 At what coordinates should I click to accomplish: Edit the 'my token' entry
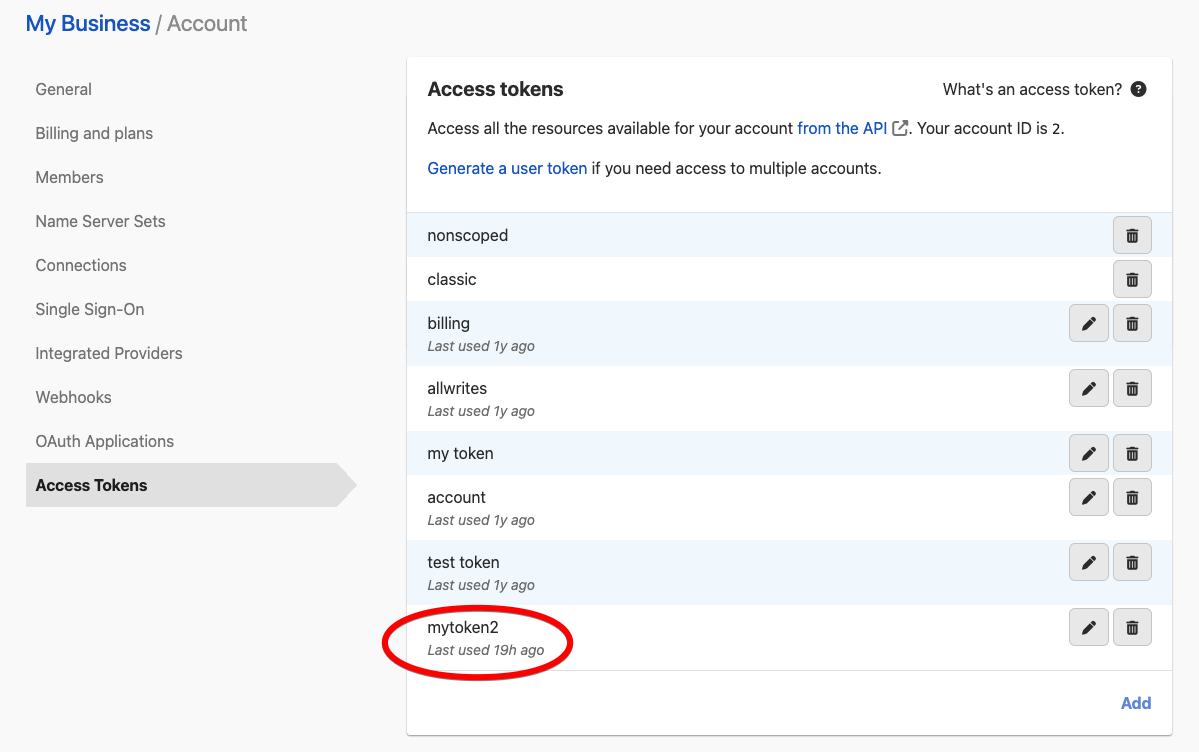click(1089, 453)
